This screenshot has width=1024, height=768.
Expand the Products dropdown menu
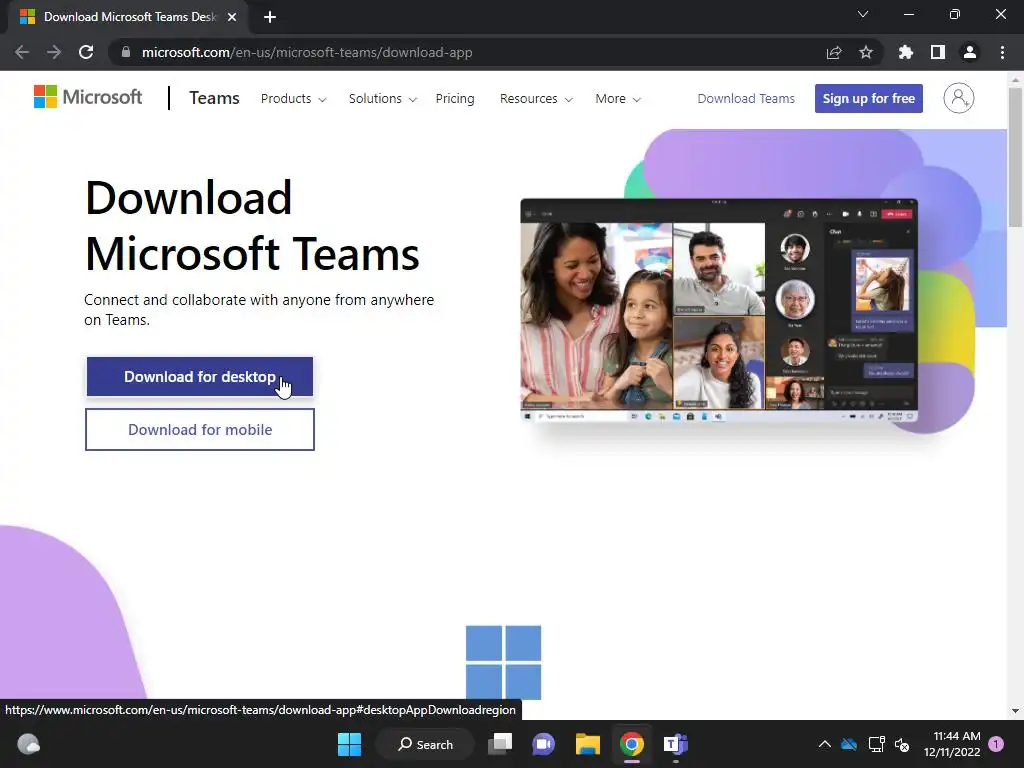coord(293,99)
